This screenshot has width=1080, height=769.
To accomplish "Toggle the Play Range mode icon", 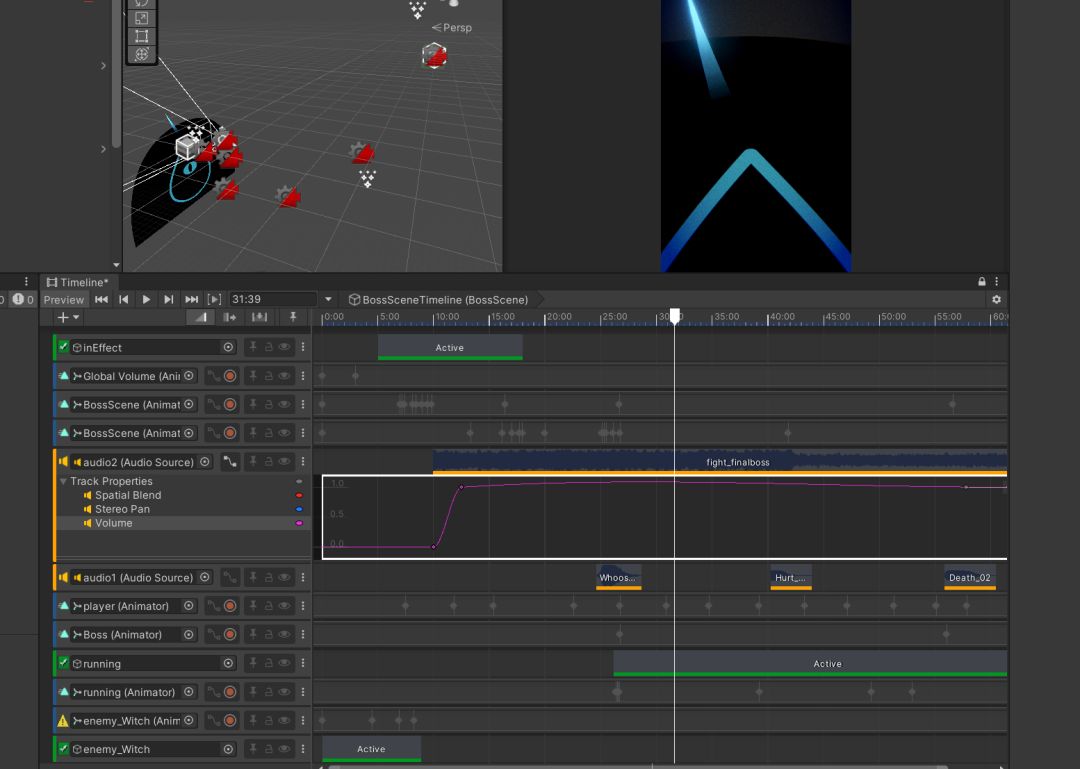I will [x=214, y=299].
